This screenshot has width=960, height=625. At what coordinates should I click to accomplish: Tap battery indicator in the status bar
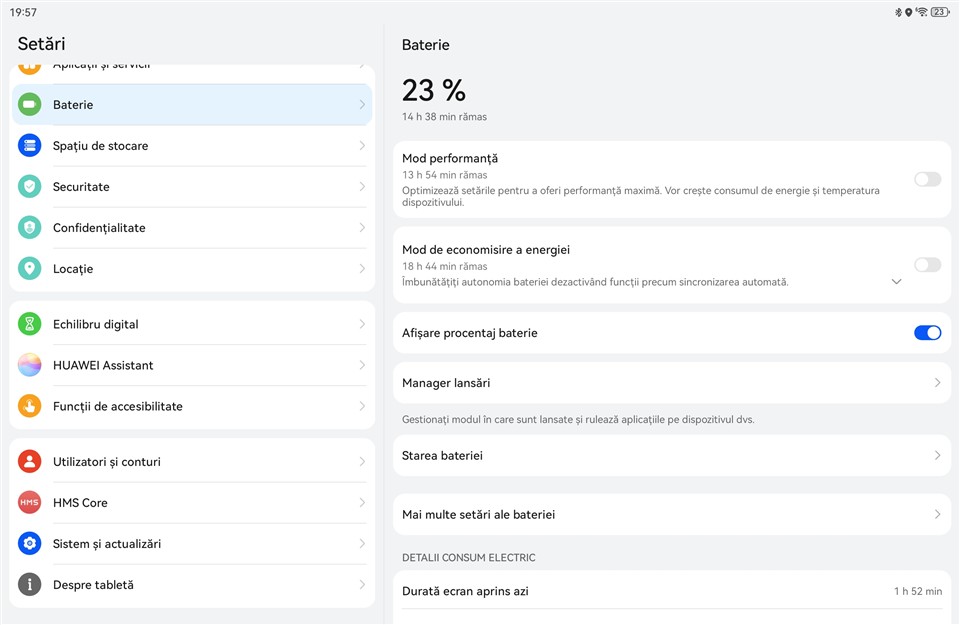[939, 12]
